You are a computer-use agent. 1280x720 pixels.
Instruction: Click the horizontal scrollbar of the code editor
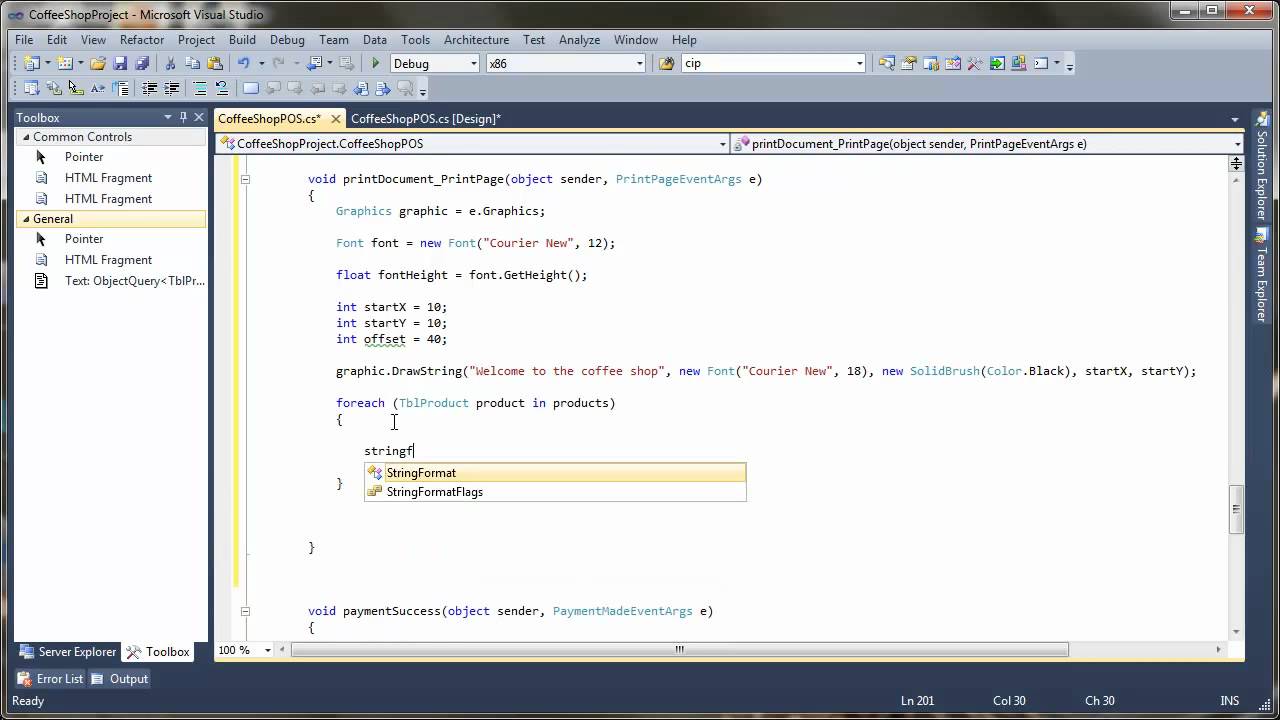point(680,650)
